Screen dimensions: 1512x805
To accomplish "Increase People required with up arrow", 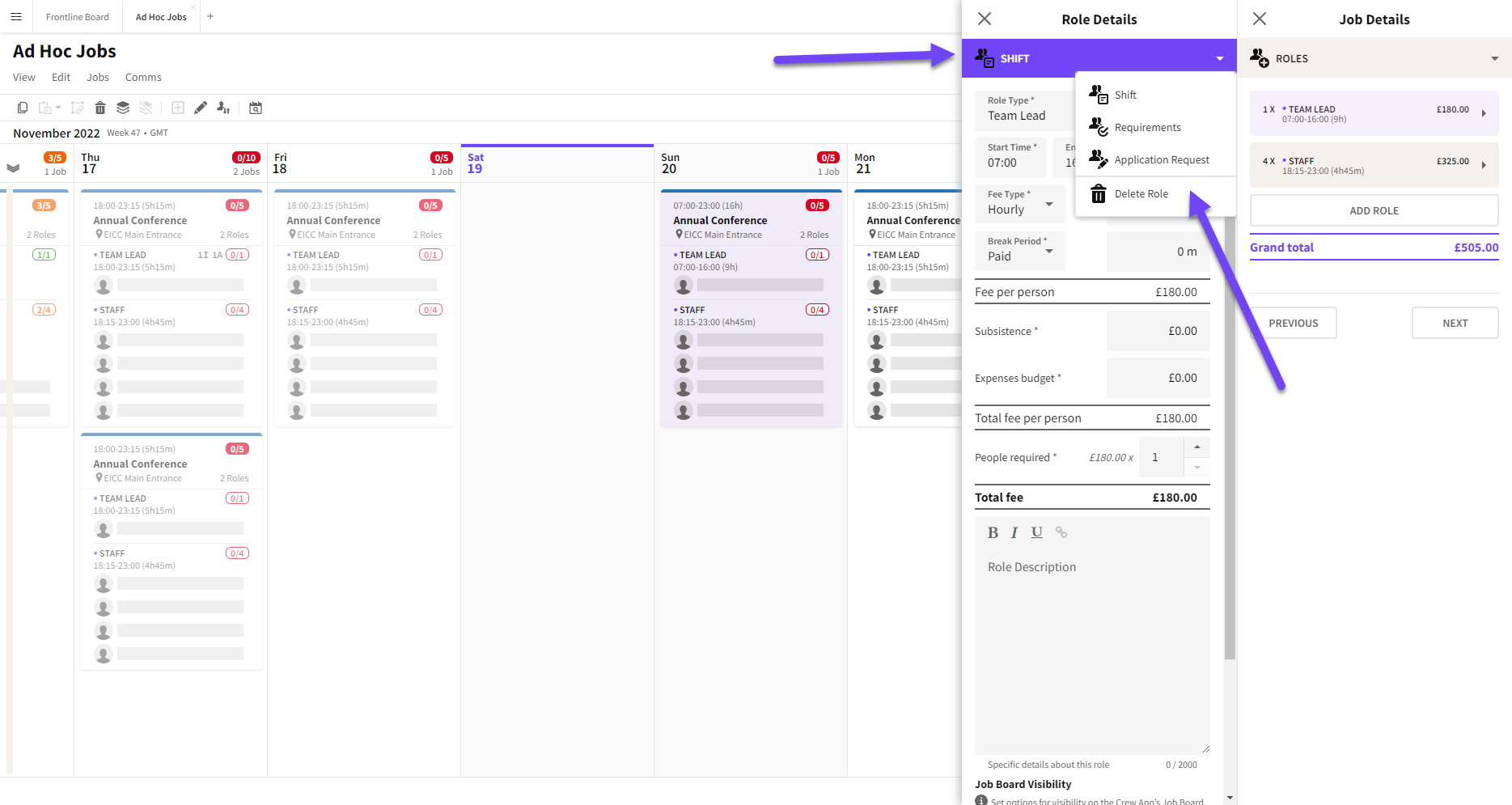I will [1197, 447].
